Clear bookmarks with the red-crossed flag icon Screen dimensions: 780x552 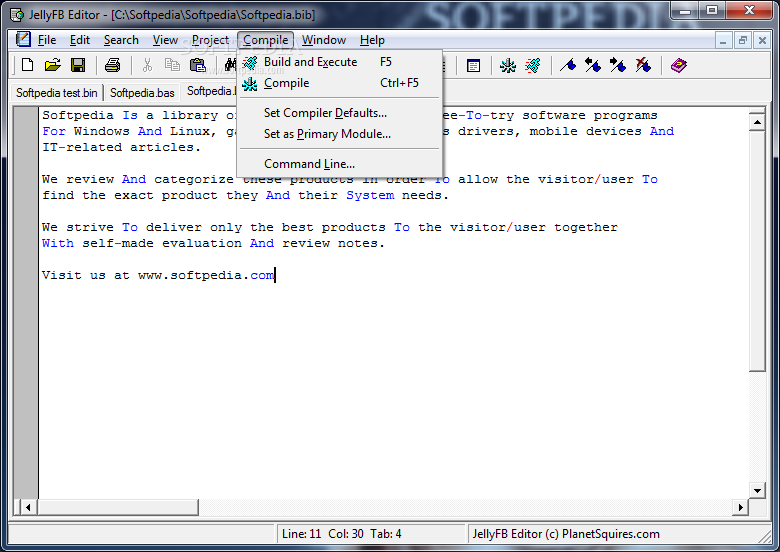(643, 65)
